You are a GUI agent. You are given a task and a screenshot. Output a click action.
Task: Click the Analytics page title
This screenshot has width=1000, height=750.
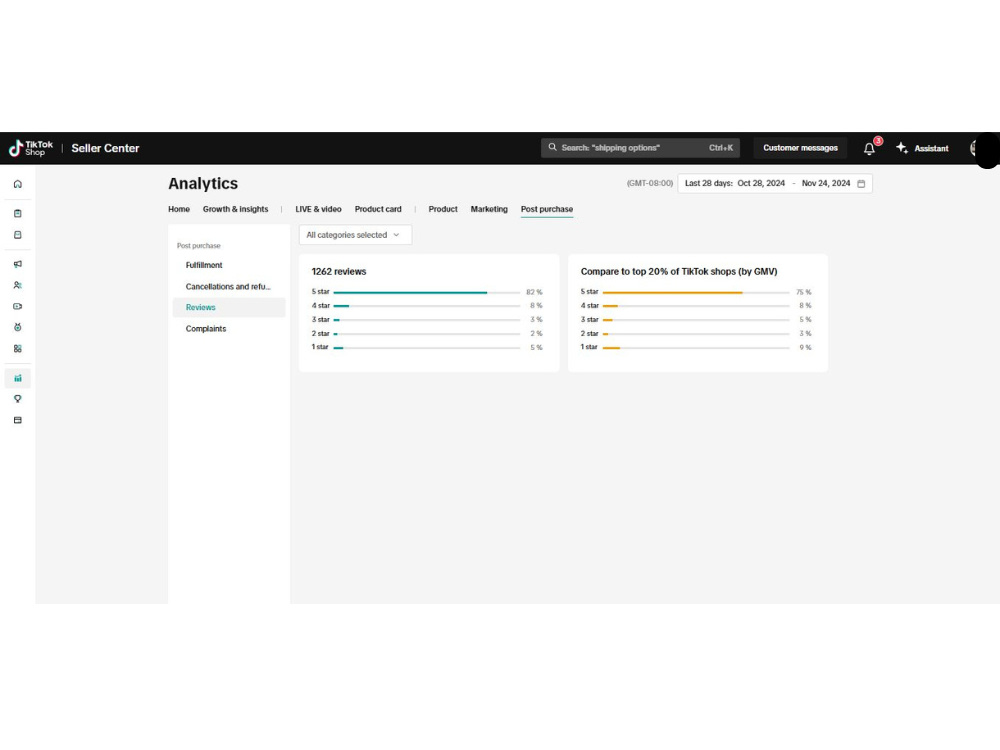coord(203,184)
